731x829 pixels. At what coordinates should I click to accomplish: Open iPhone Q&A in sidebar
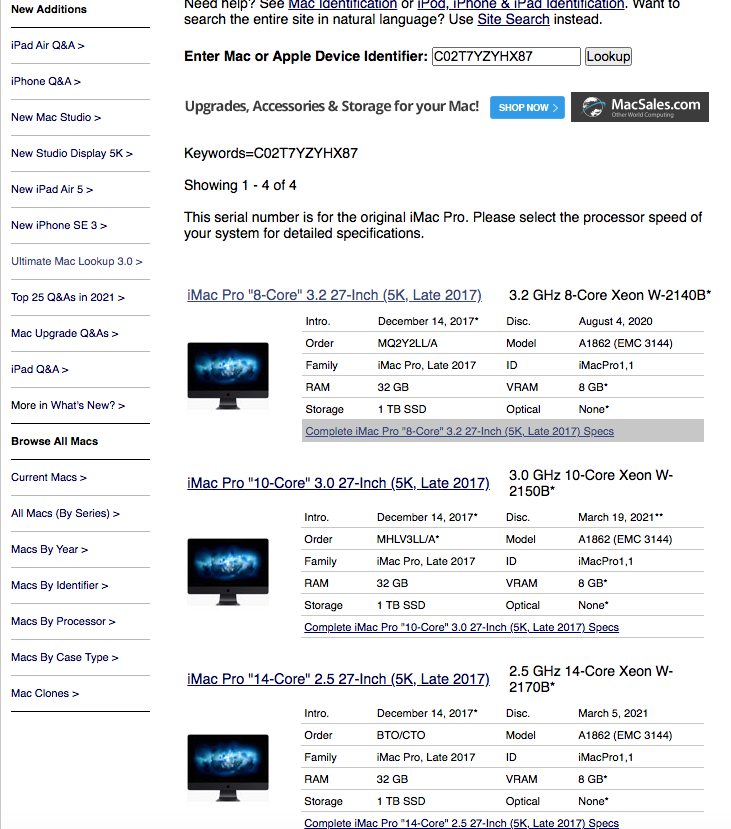(x=45, y=81)
